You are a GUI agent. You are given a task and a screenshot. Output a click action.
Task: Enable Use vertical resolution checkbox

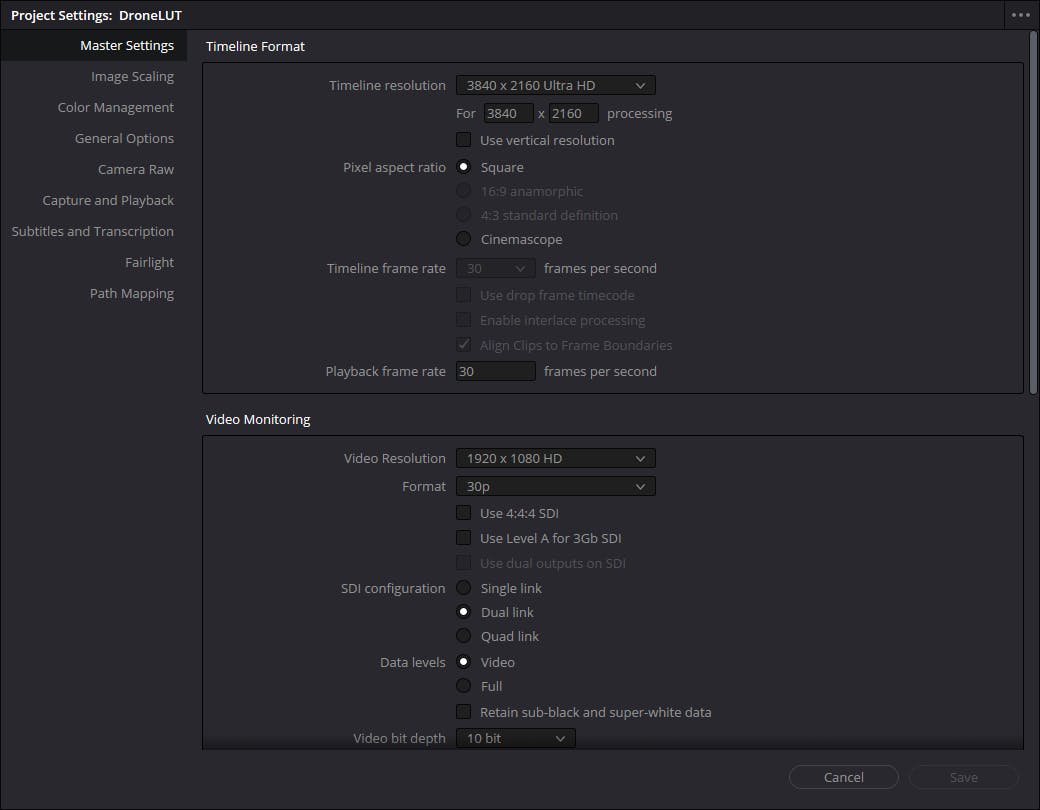point(464,140)
